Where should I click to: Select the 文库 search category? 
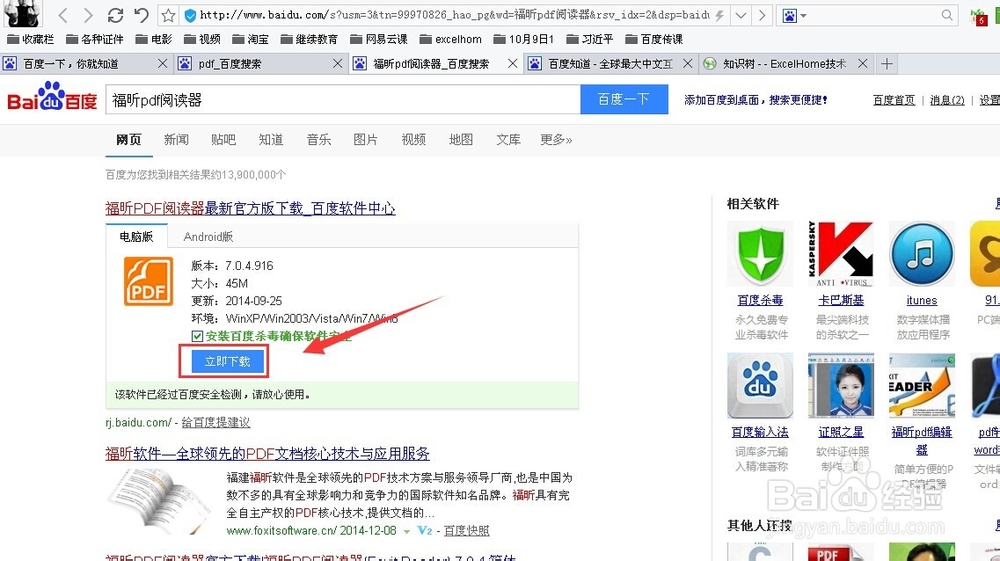(x=508, y=140)
